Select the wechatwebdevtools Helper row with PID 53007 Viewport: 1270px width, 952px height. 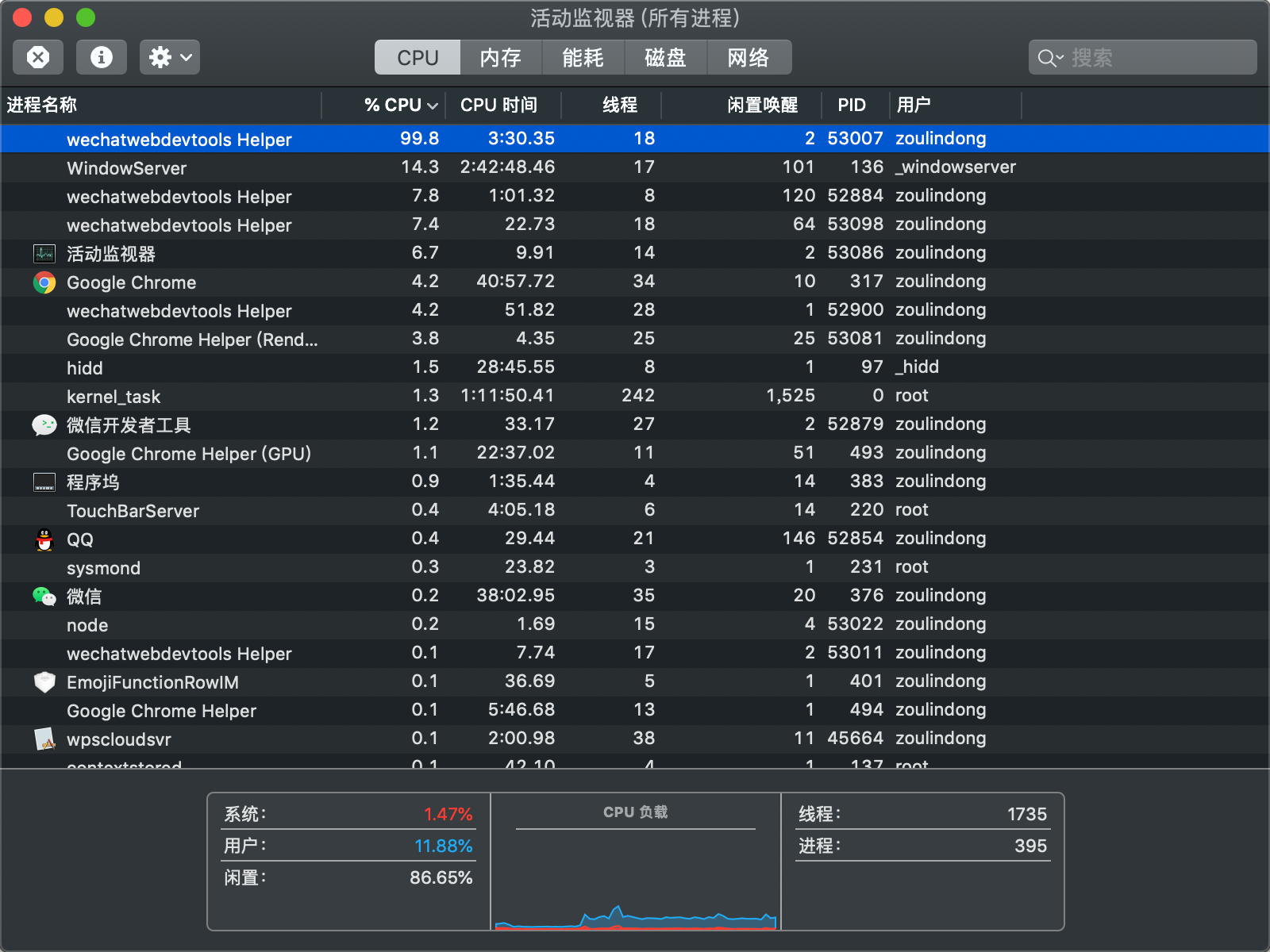click(x=635, y=138)
